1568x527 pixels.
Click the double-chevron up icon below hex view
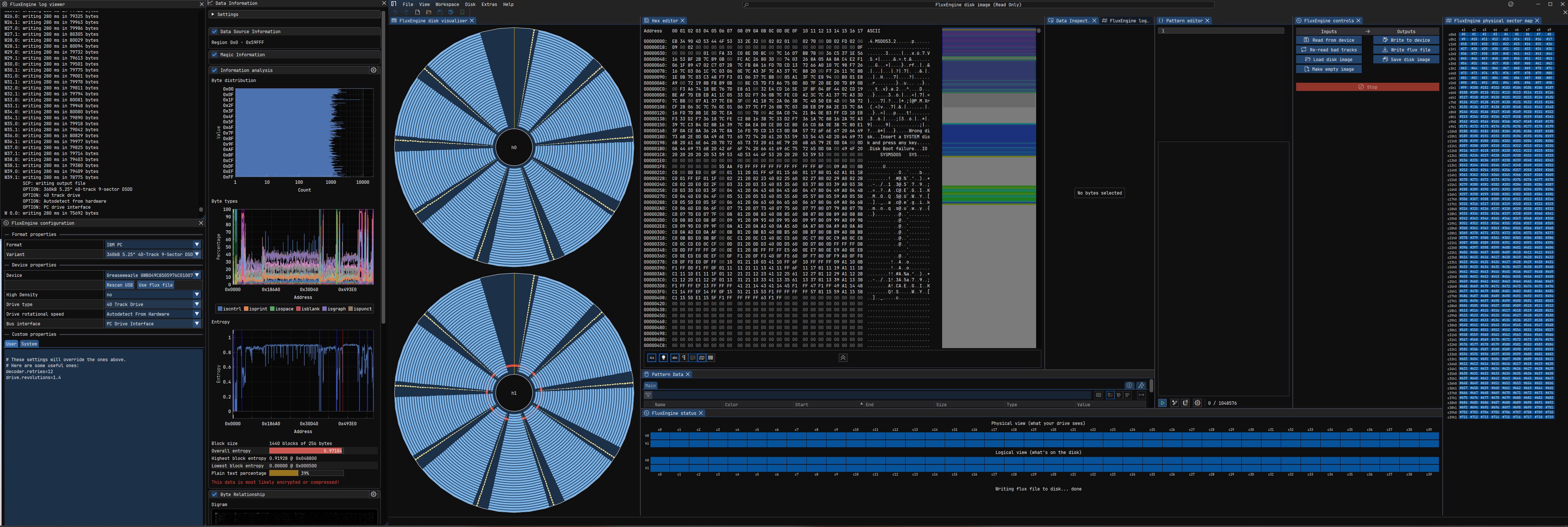click(x=843, y=358)
